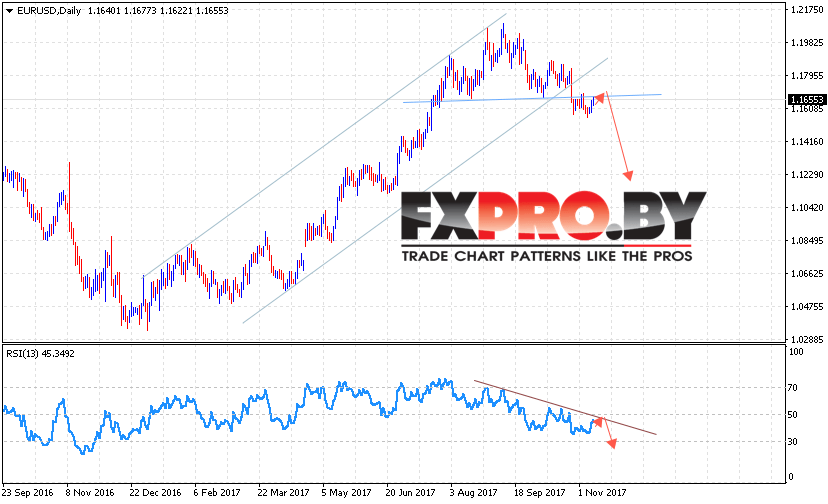Select price scale value 1.21750
The image size is (828, 504).
[x=807, y=10]
